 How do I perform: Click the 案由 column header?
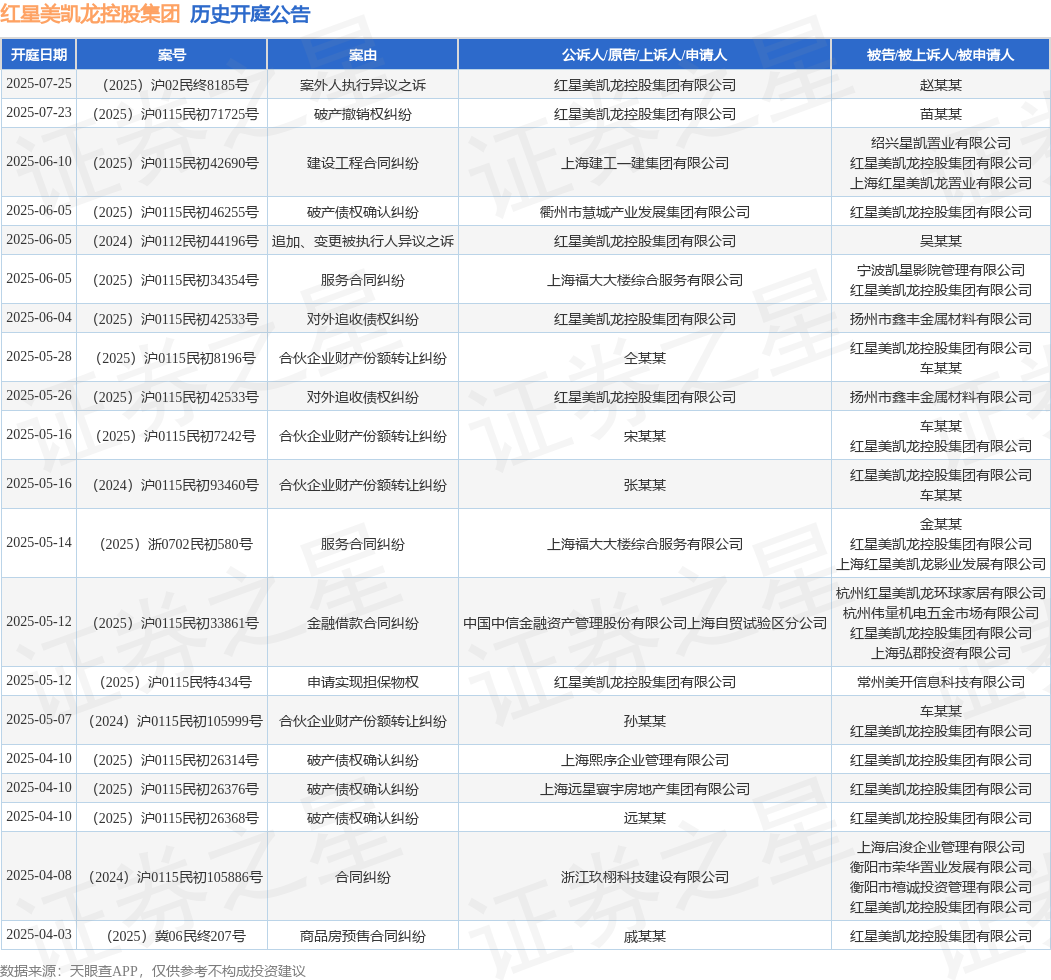point(363,55)
